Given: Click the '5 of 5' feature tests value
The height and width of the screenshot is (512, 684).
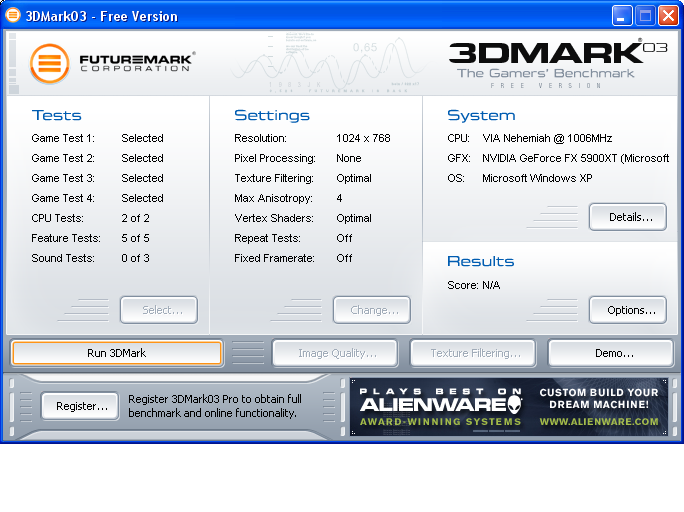Looking at the screenshot, I should point(135,238).
